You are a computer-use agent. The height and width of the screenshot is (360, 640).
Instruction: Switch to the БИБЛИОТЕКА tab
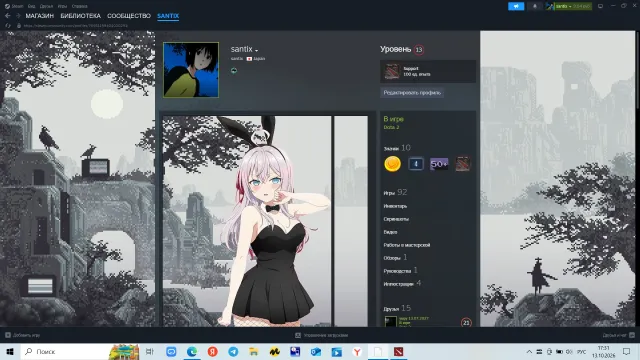pyautogui.click(x=80, y=16)
